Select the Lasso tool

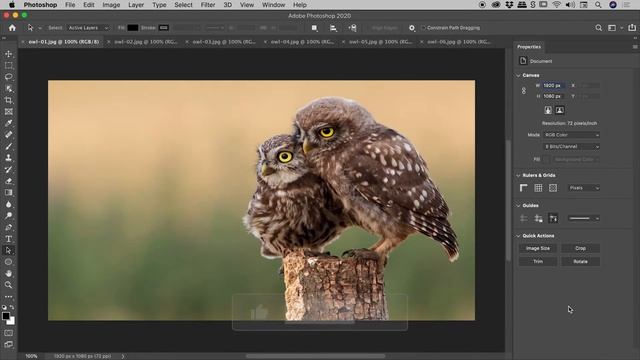tap(8, 77)
